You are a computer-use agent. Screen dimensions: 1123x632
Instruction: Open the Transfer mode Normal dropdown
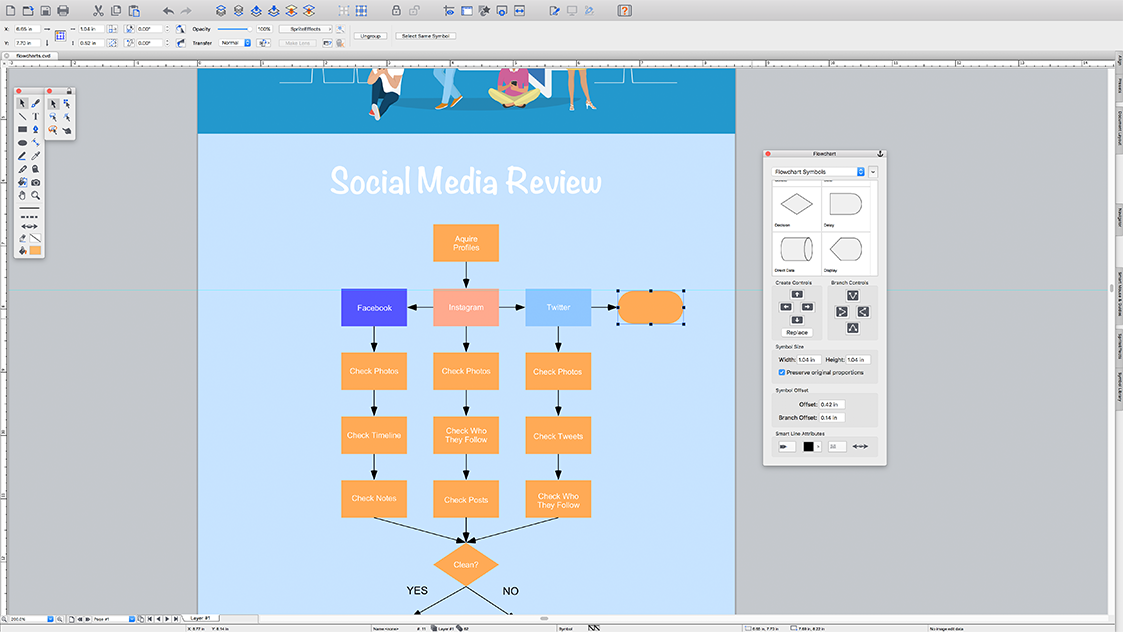coord(235,43)
